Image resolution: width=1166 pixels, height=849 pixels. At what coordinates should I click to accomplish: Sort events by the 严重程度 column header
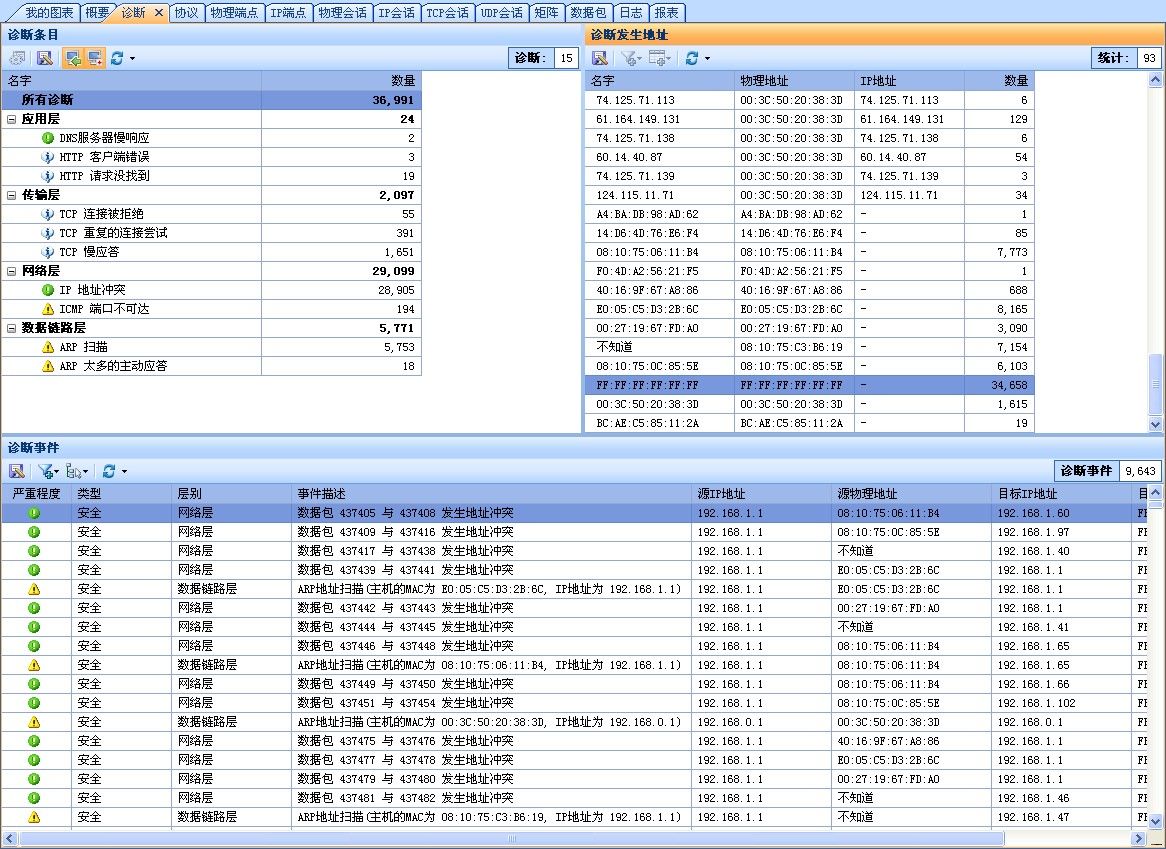click(35, 494)
